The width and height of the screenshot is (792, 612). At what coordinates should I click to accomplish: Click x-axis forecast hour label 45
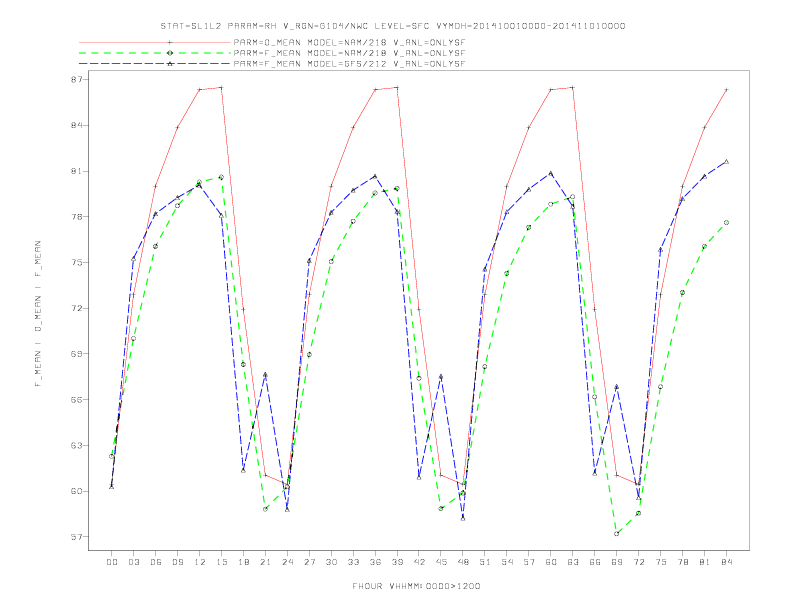click(x=441, y=562)
